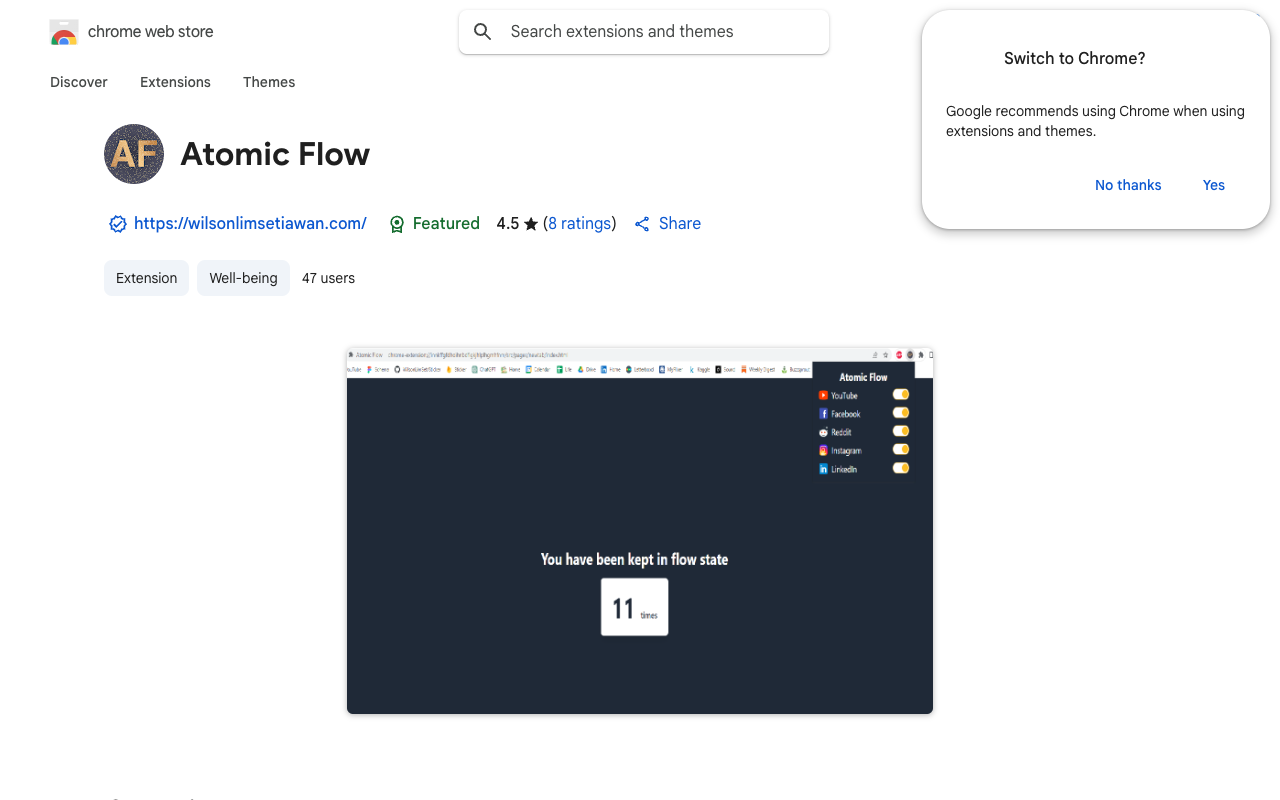Toggle the YouTube switch in the preview screenshot
Screen dimensions: 1280x800
(x=901, y=394)
